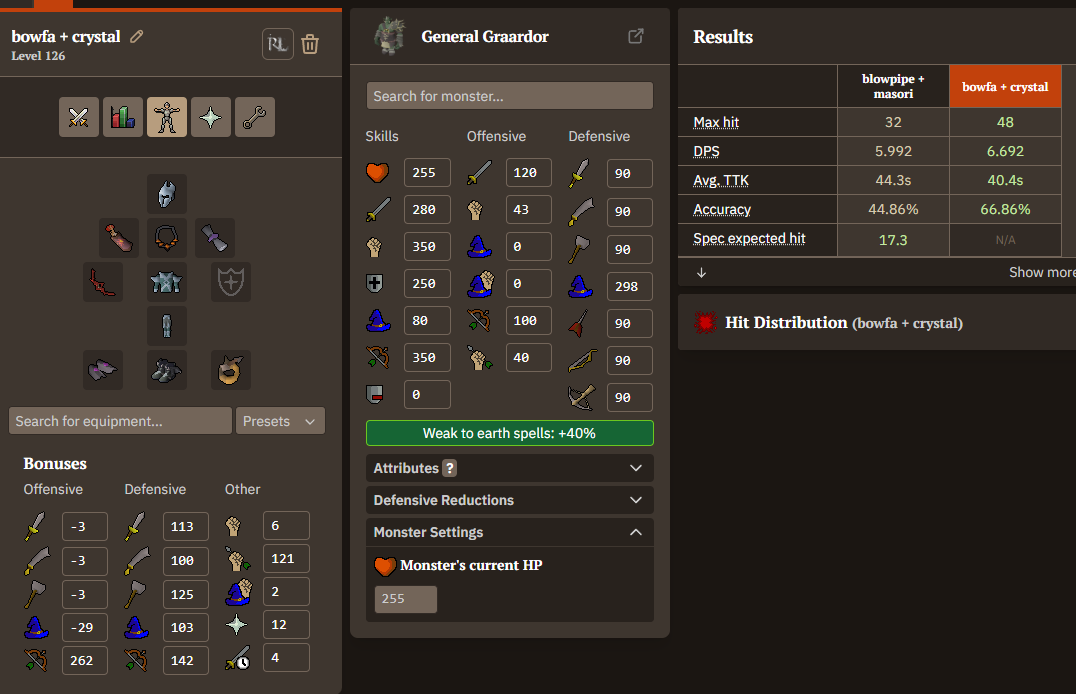The height and width of the screenshot is (694, 1076).
Task: Click the Spec expected hit label
Action: (749, 238)
